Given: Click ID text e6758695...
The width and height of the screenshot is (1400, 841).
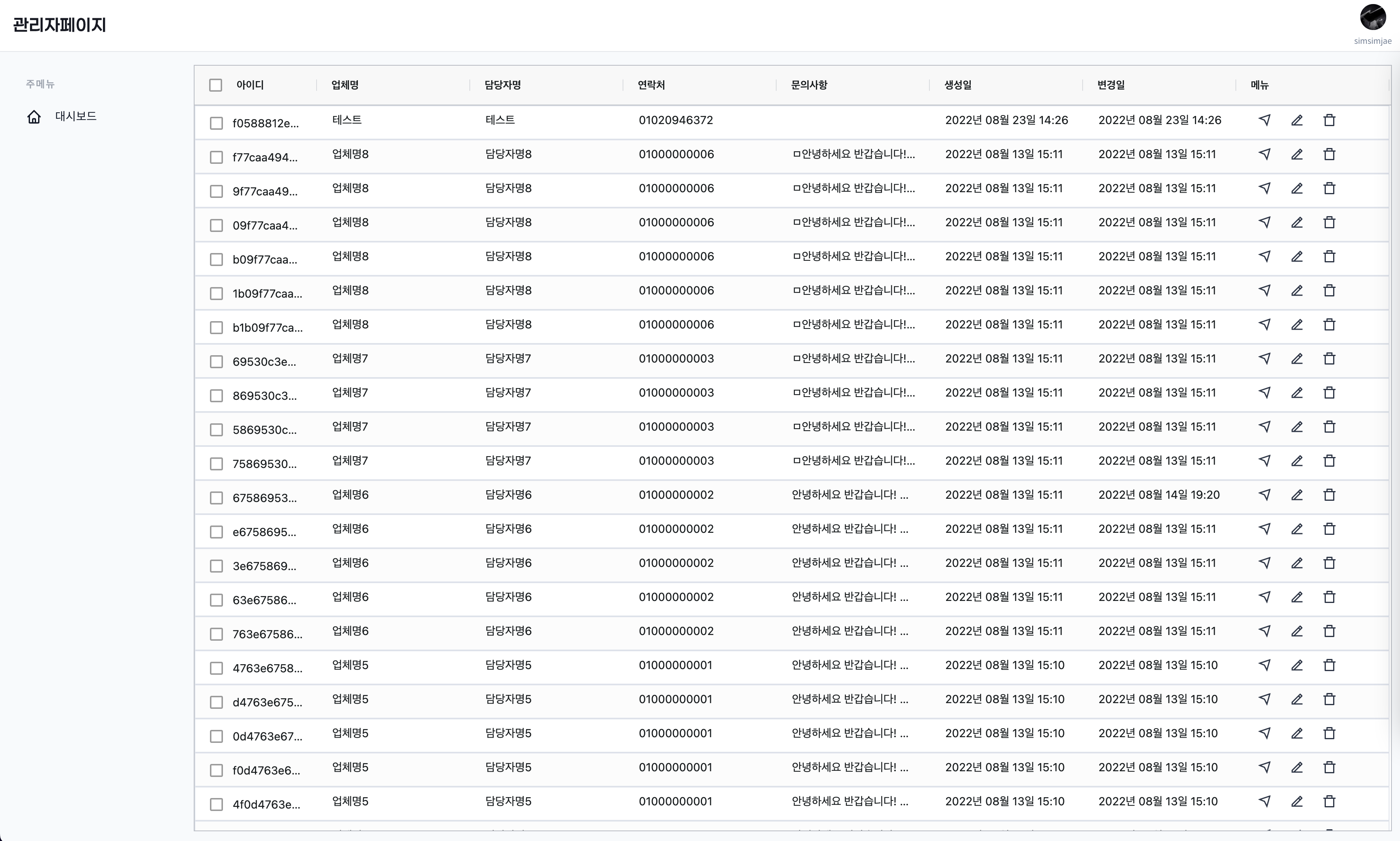Looking at the screenshot, I should pyautogui.click(x=265, y=532).
